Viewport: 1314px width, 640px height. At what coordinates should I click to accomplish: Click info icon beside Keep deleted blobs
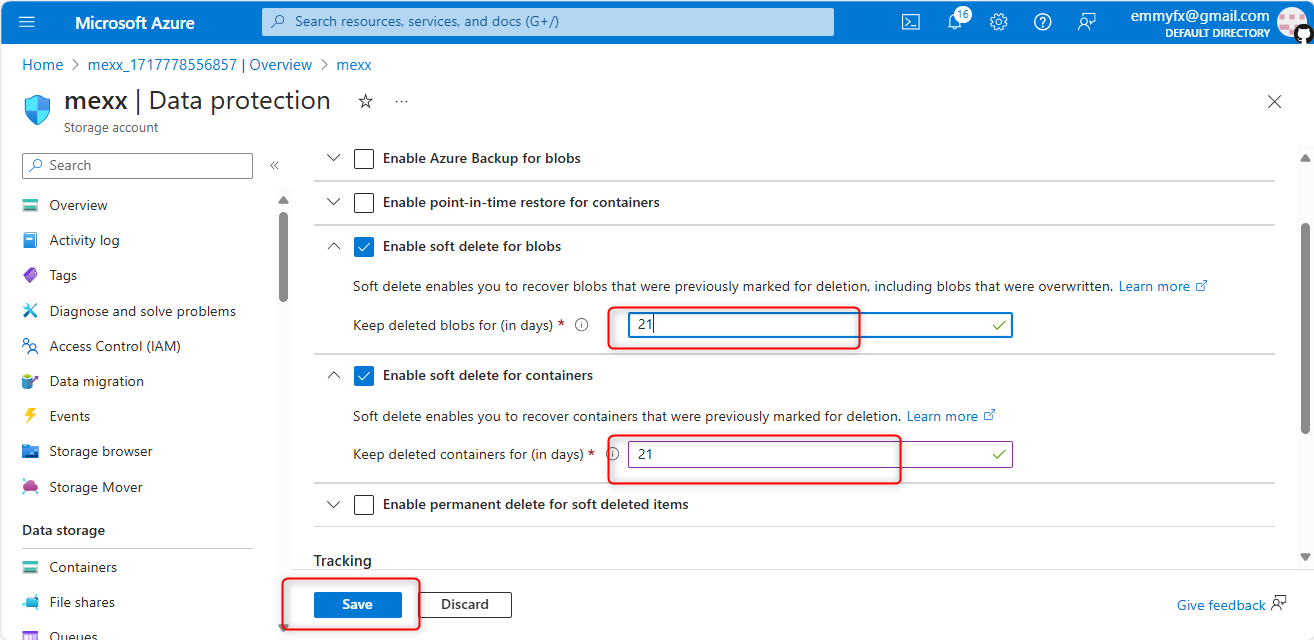coord(582,325)
